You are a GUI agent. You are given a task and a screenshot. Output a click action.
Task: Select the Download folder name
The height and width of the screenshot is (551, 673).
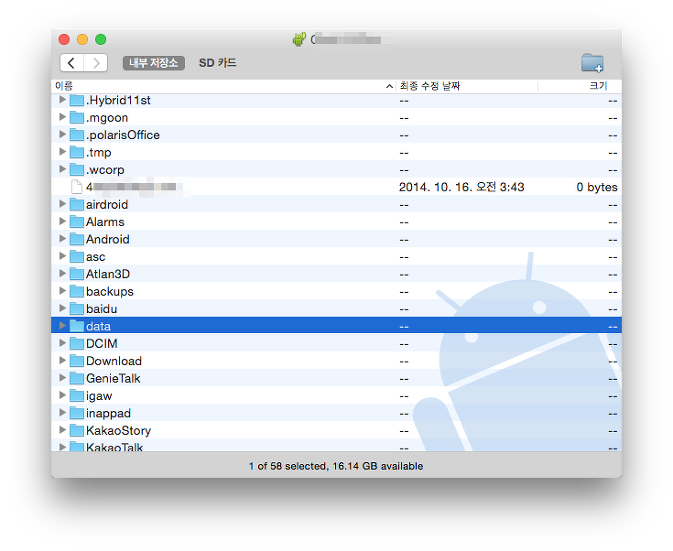click(x=114, y=361)
